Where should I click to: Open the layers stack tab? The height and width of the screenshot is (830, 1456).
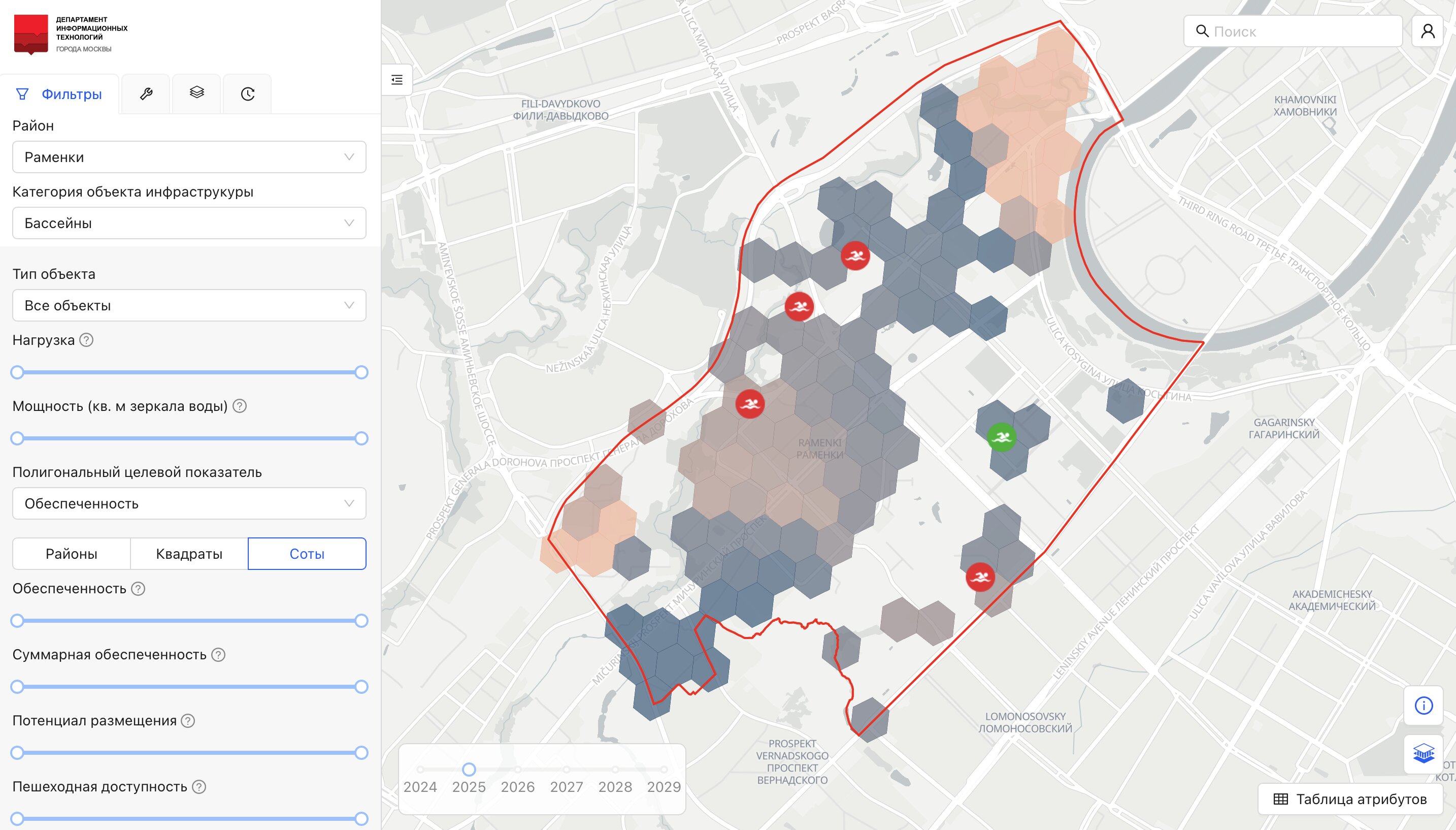196,93
